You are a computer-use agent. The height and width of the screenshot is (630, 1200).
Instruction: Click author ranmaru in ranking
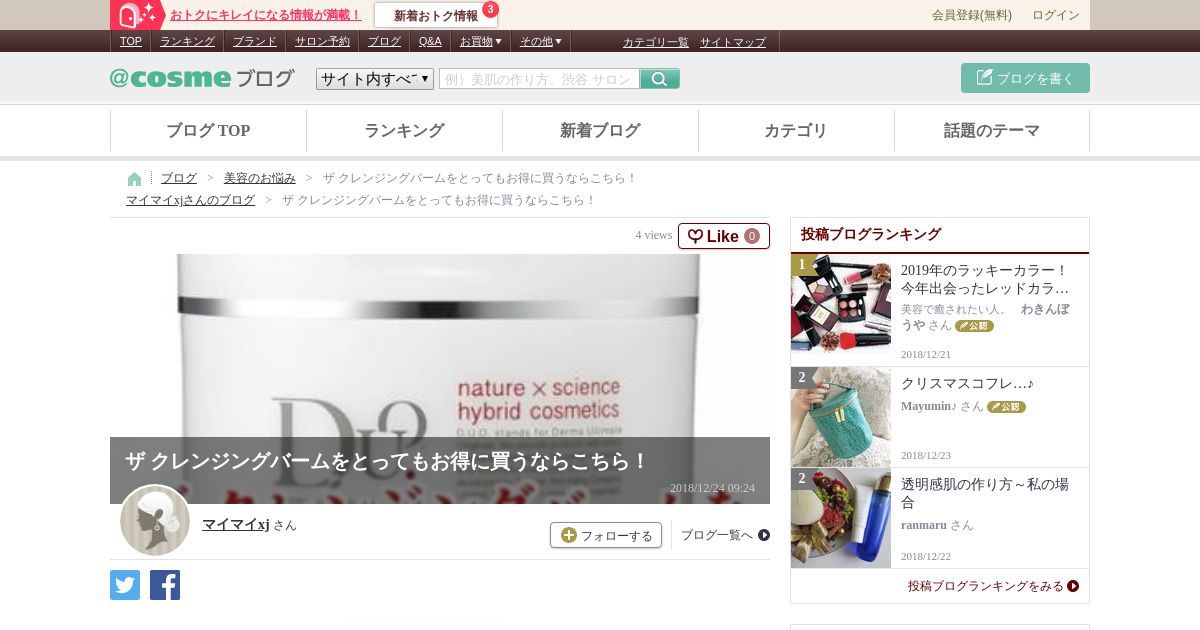(924, 525)
